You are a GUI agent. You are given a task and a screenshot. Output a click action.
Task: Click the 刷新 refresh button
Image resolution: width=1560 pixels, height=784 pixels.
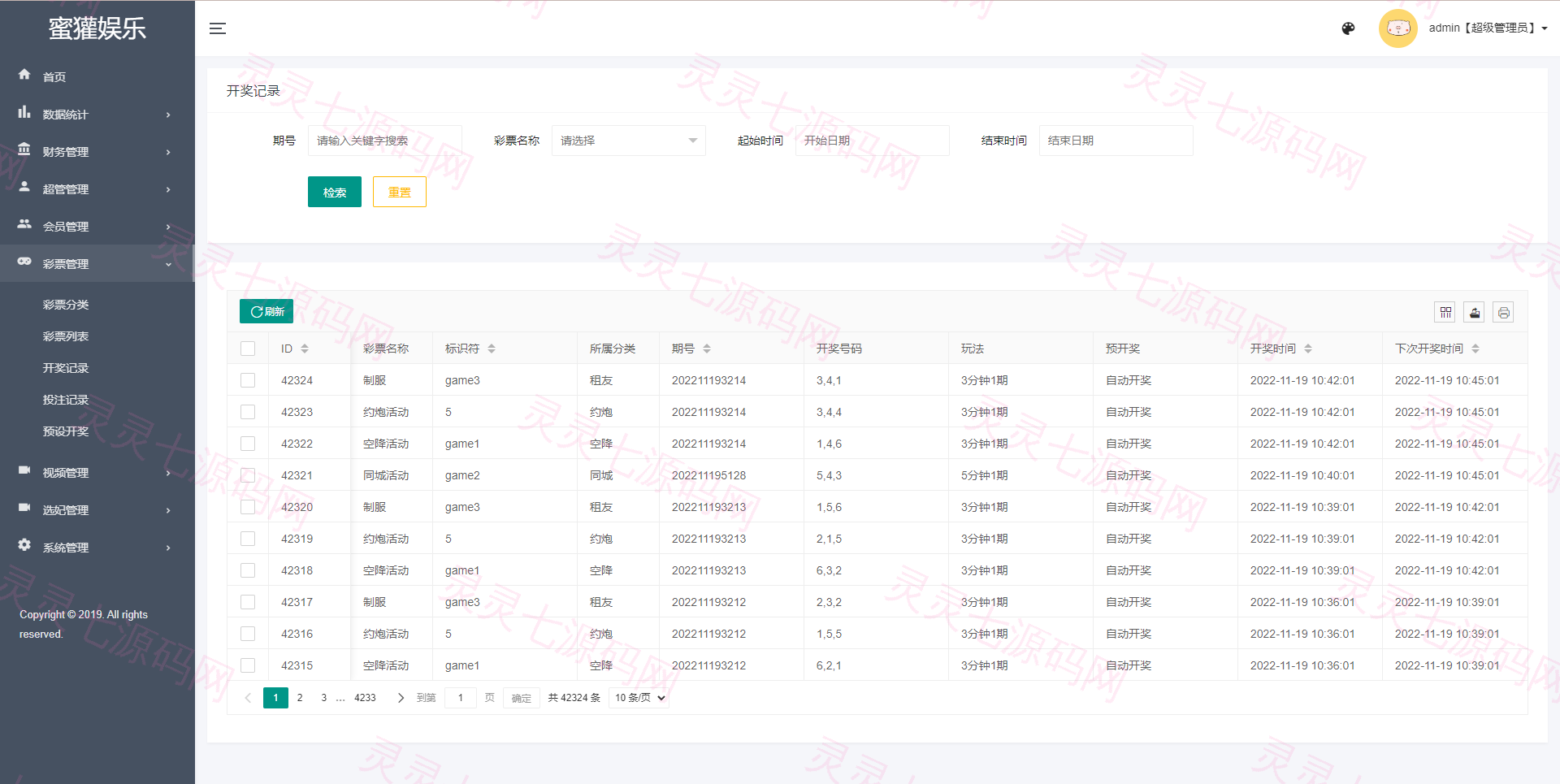point(266,311)
